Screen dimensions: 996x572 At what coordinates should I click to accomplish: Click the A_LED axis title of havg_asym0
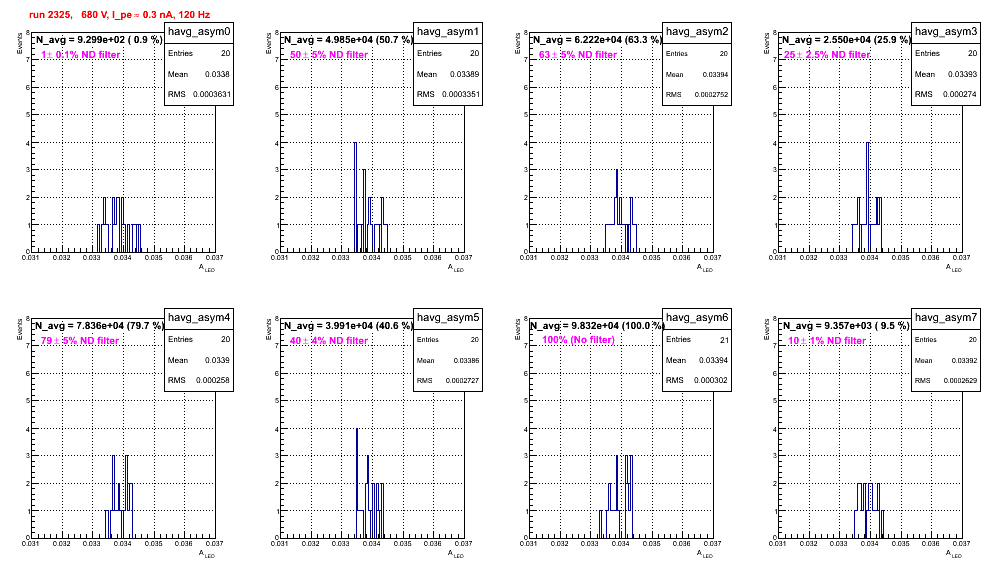tap(207, 268)
